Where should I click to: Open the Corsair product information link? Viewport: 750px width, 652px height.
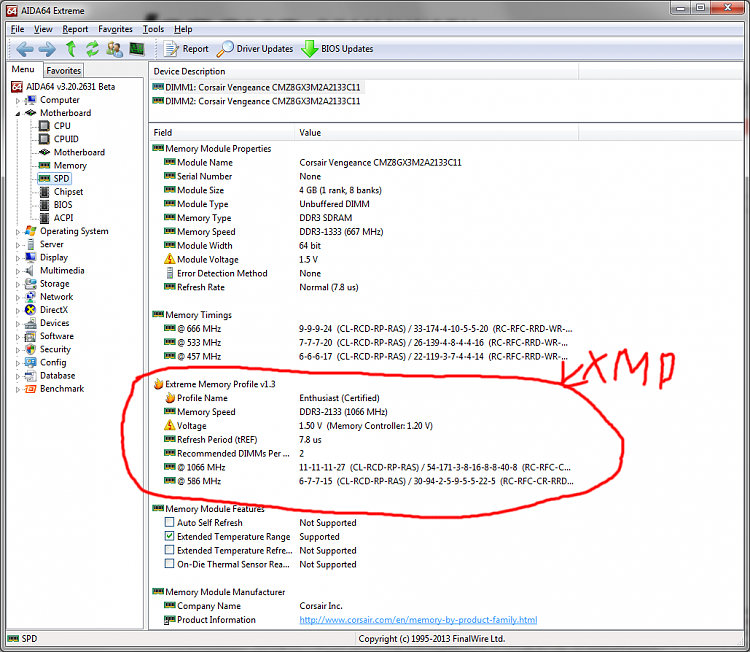coord(418,619)
